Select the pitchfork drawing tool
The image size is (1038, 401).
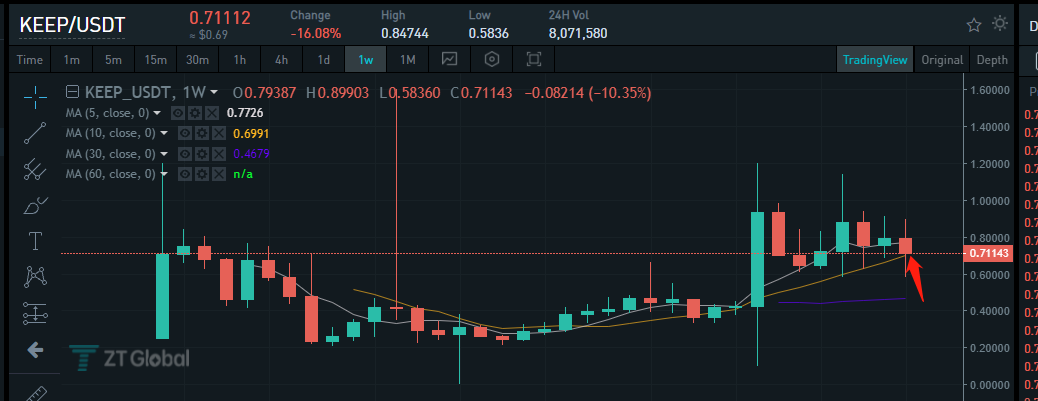(35, 169)
